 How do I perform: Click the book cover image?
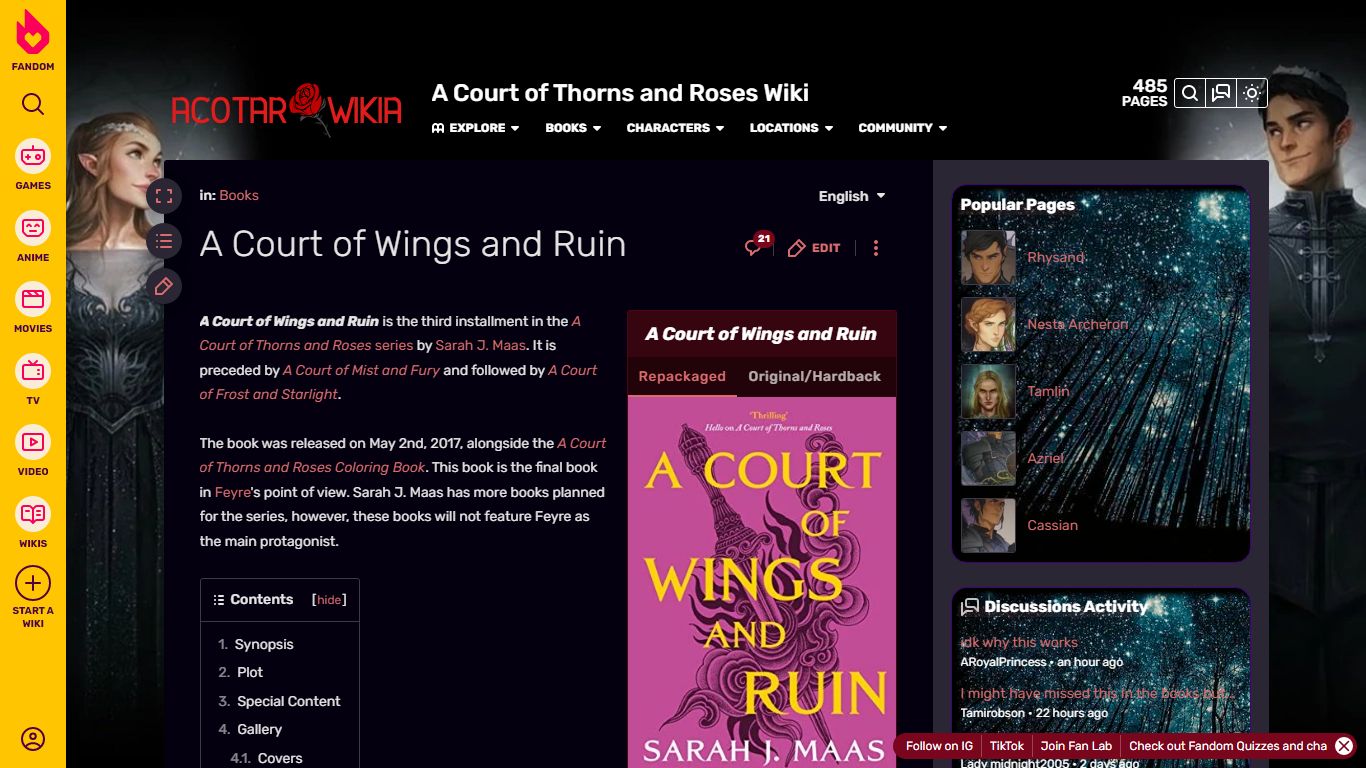tap(762, 583)
